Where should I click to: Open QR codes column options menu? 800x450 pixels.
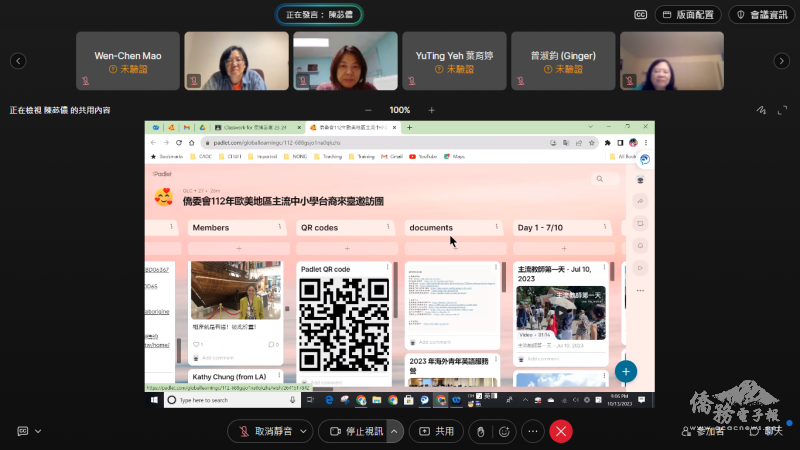click(388, 227)
